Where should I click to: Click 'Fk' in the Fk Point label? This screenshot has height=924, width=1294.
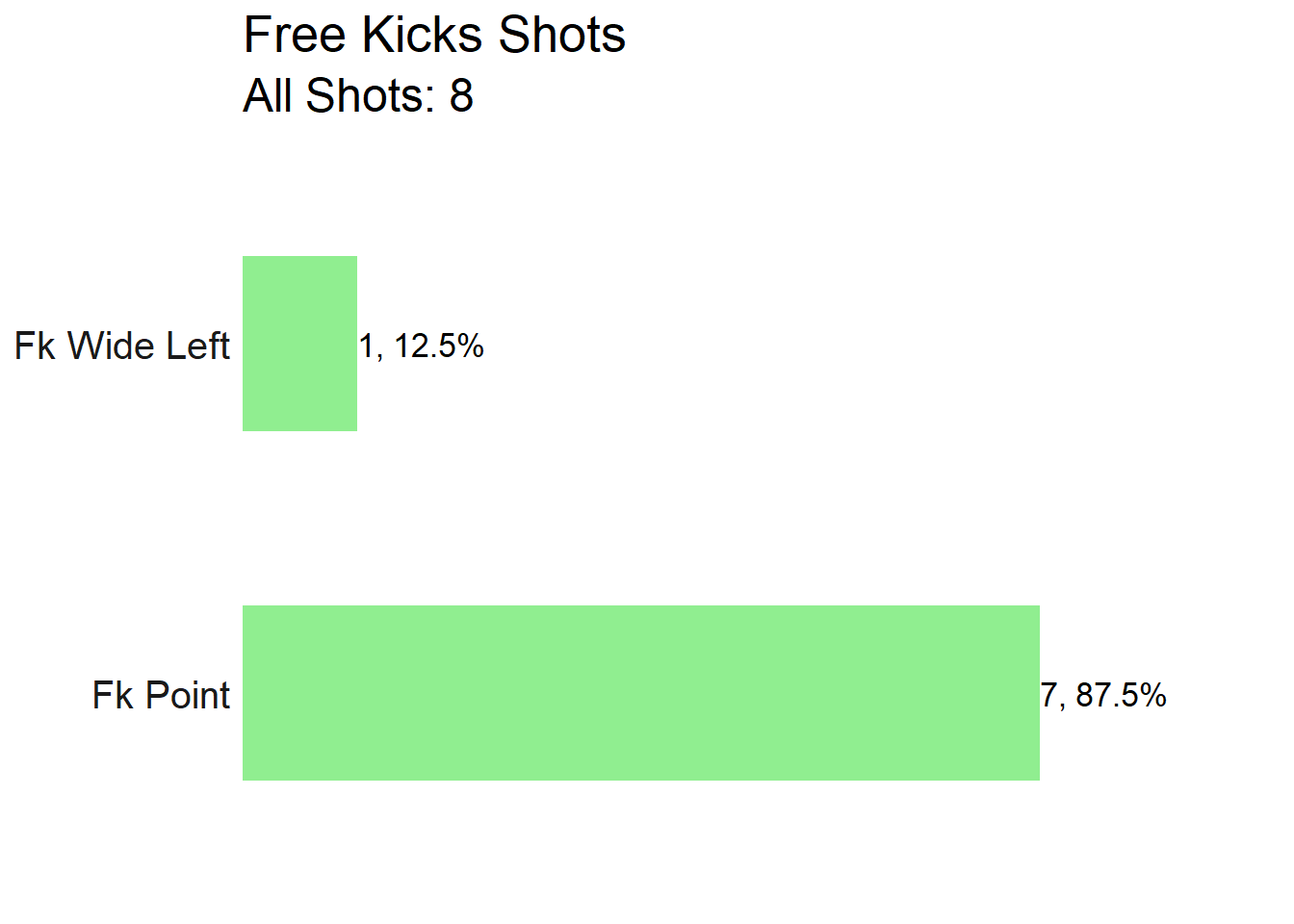[113, 695]
